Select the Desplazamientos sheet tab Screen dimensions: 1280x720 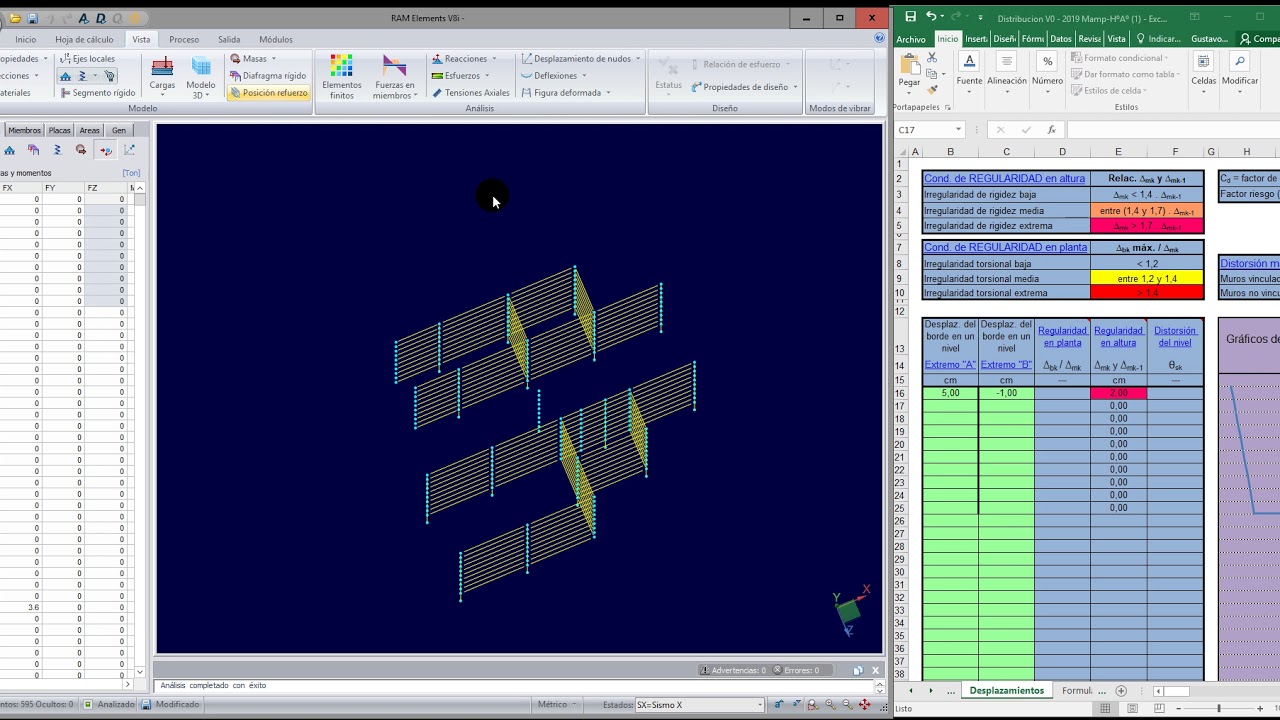[x=1006, y=691]
